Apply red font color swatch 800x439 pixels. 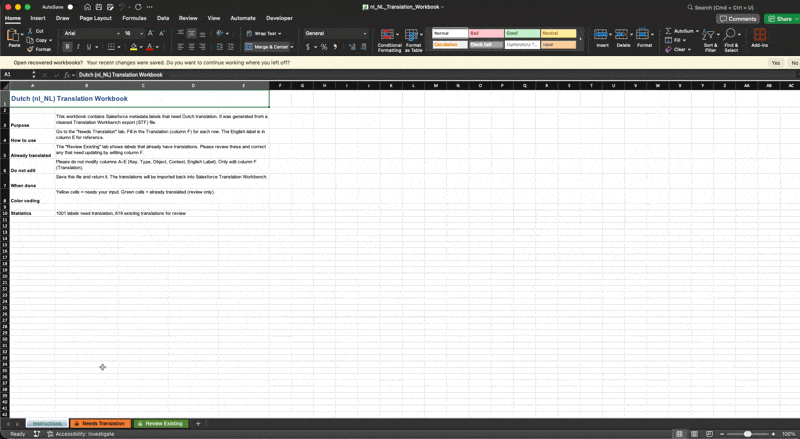click(x=149, y=47)
